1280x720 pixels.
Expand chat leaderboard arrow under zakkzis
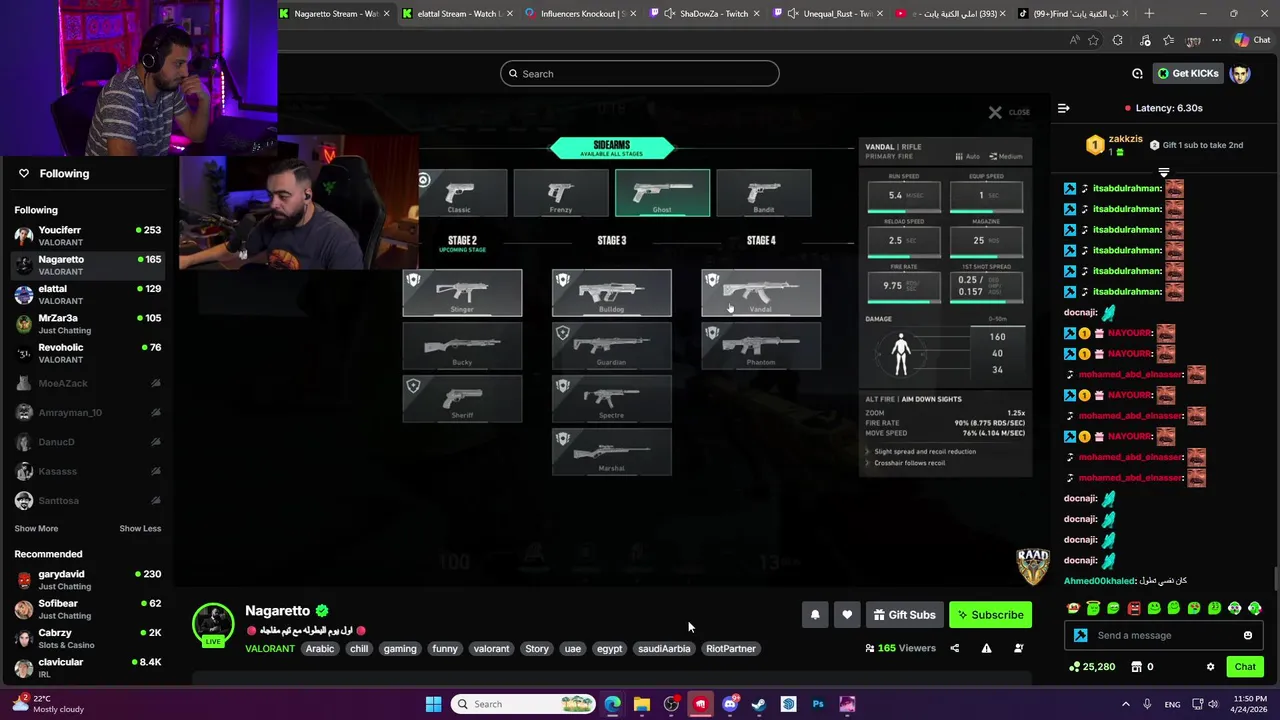pyautogui.click(x=1163, y=172)
